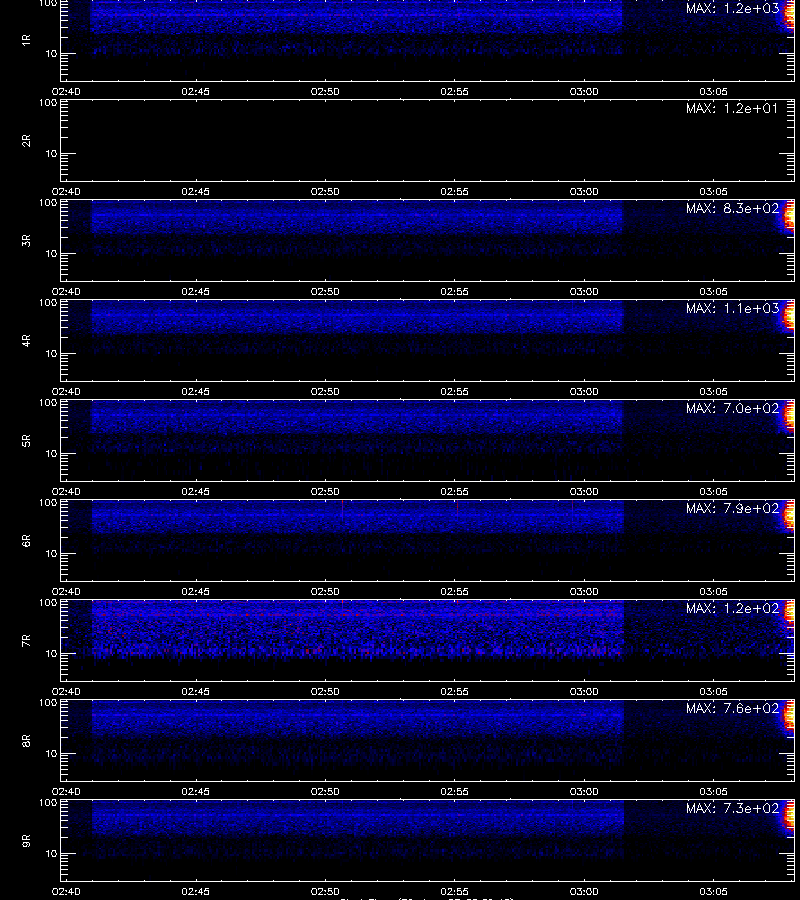Click the '100' y-axis tick of 3R
Viewport: 800px width, 900px height.
(x=48, y=203)
